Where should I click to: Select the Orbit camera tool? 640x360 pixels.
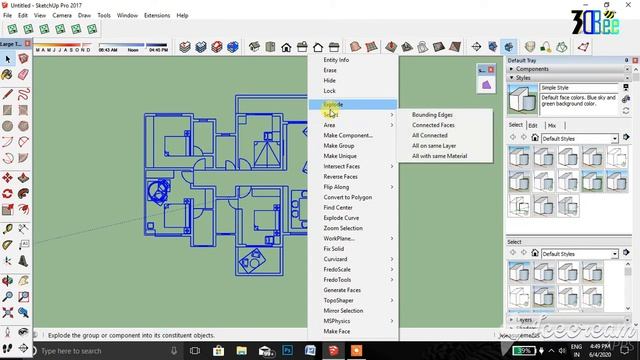(7, 280)
